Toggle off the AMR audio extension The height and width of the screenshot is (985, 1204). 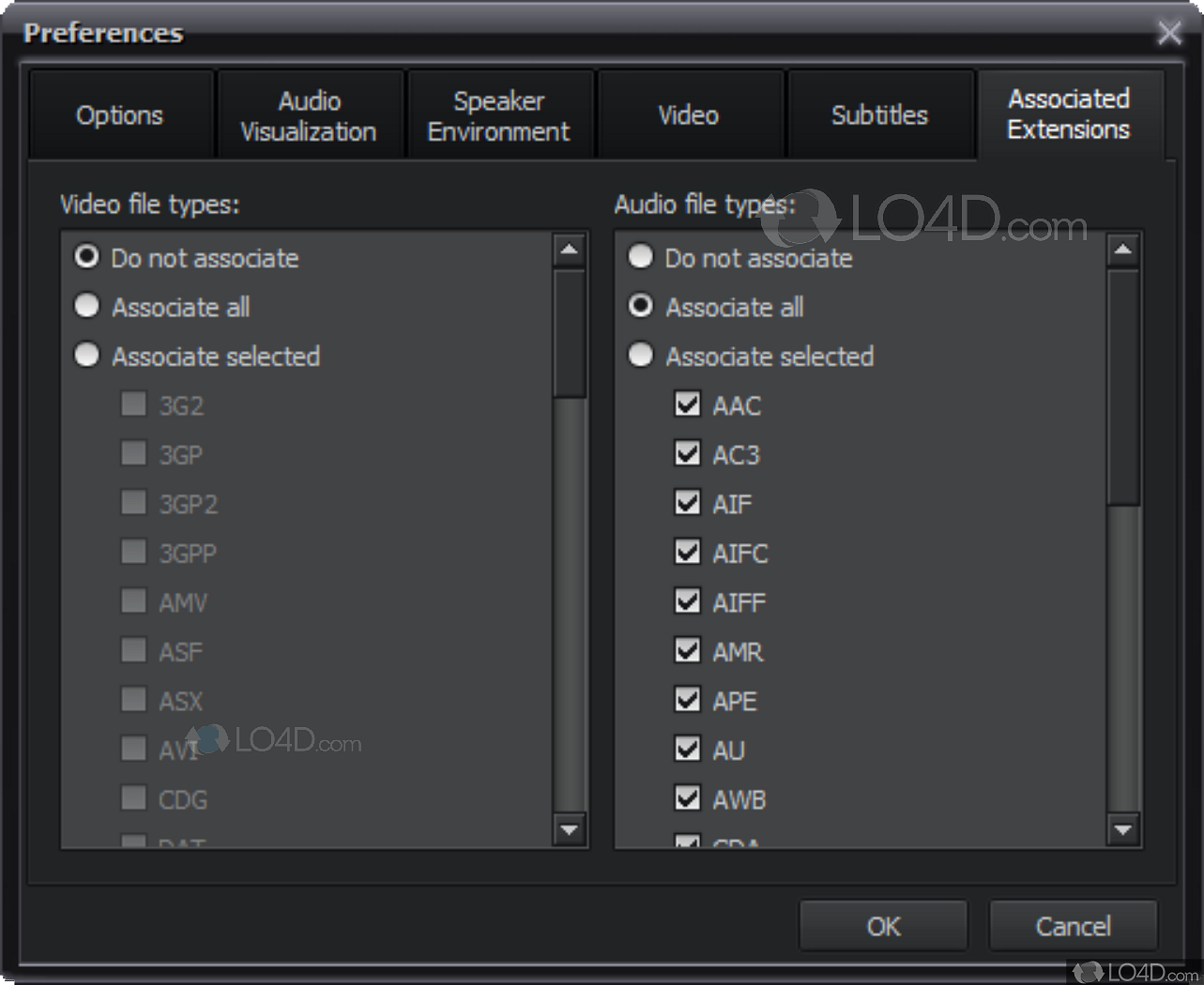(687, 650)
